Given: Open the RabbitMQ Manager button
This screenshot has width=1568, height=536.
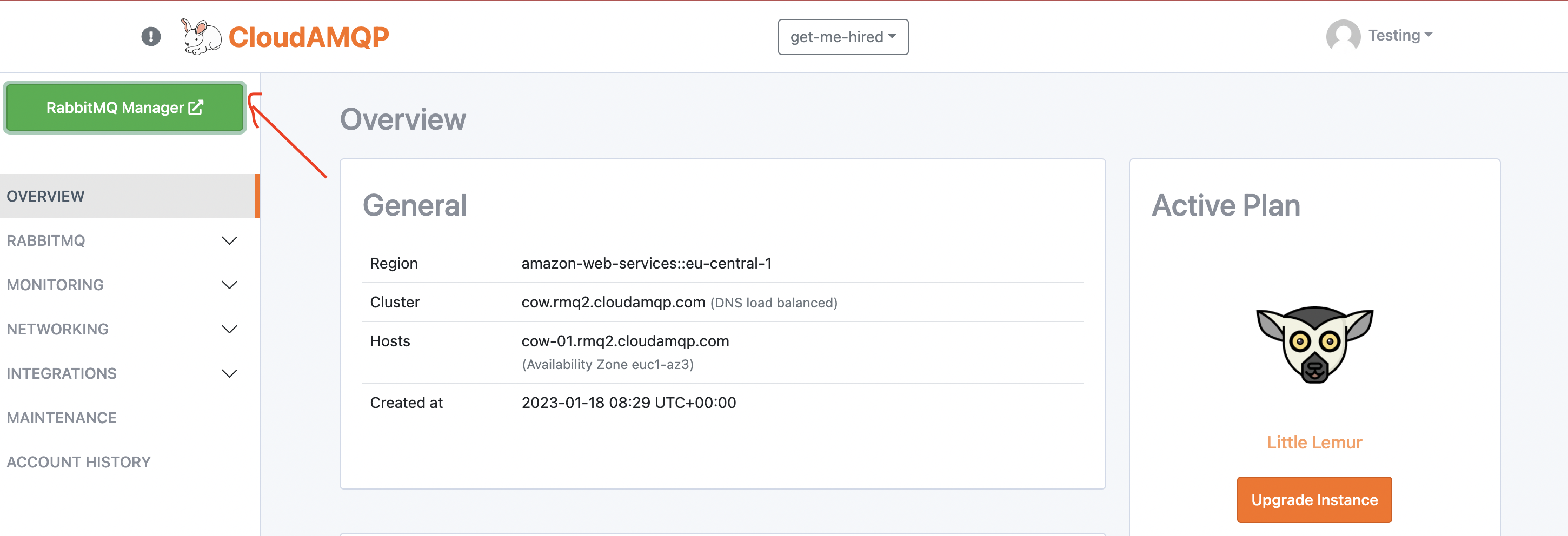Looking at the screenshot, I should click(125, 108).
